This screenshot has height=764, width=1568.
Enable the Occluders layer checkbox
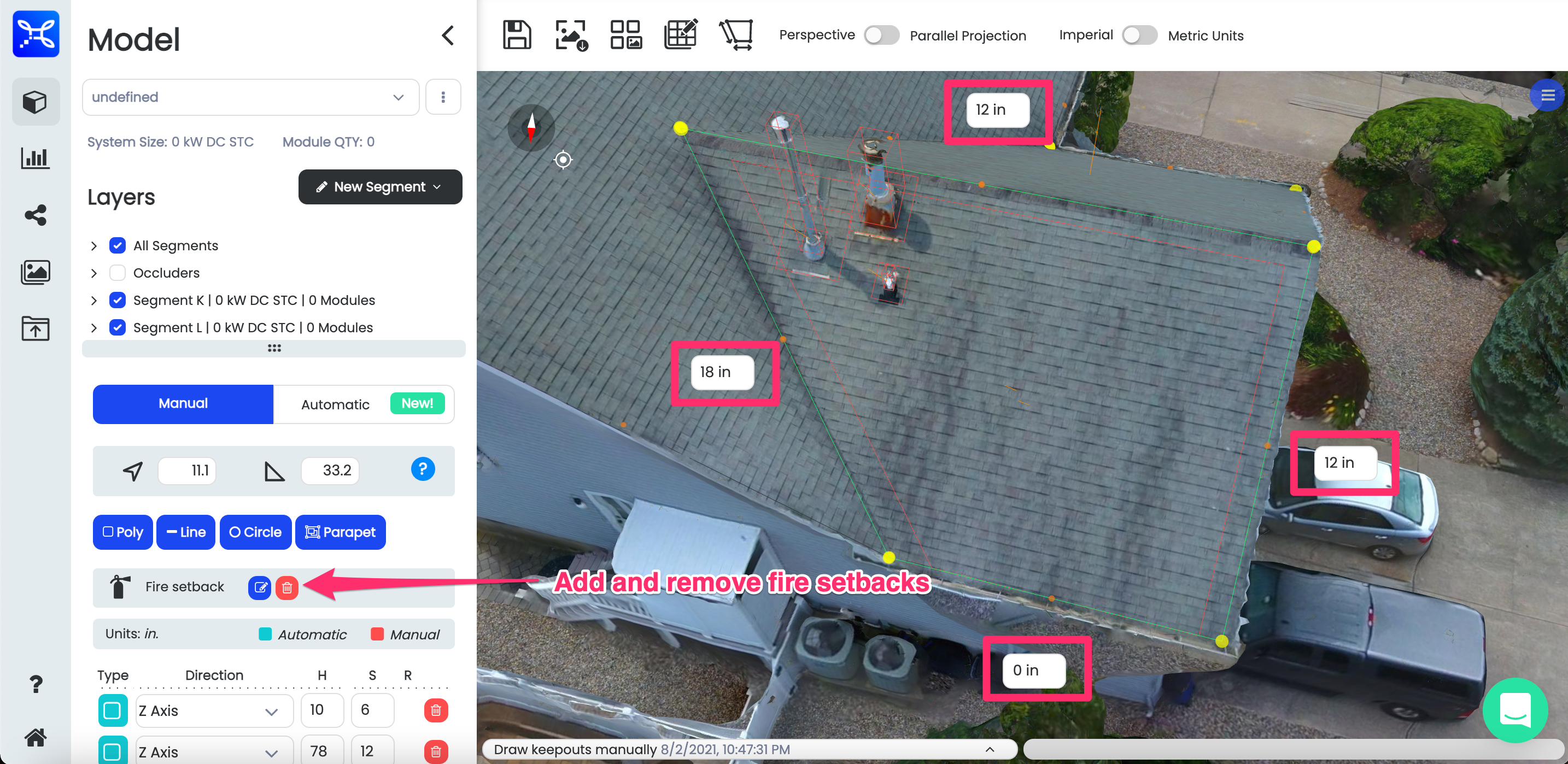click(118, 273)
